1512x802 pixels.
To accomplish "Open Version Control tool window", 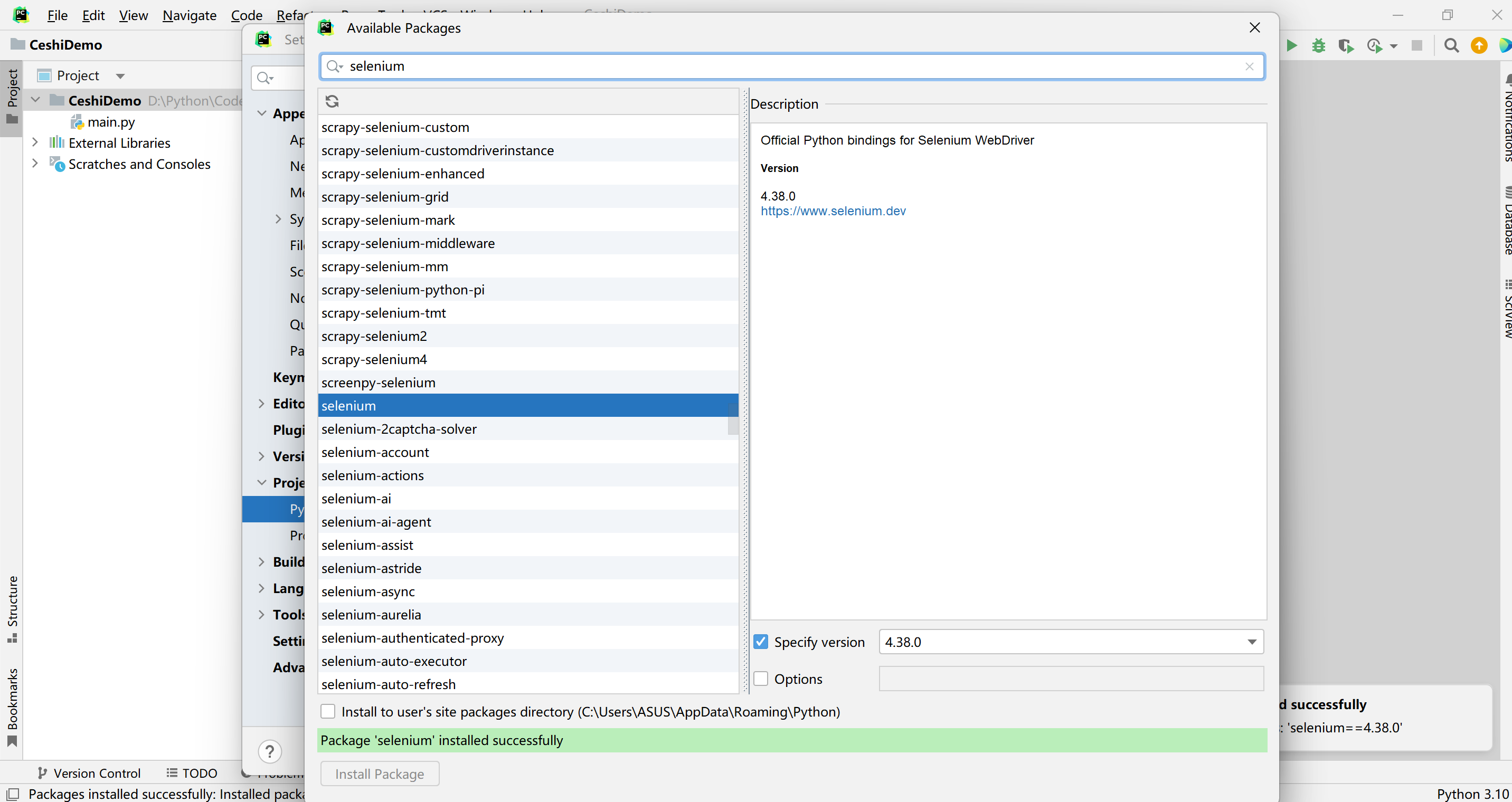I will coord(89,774).
